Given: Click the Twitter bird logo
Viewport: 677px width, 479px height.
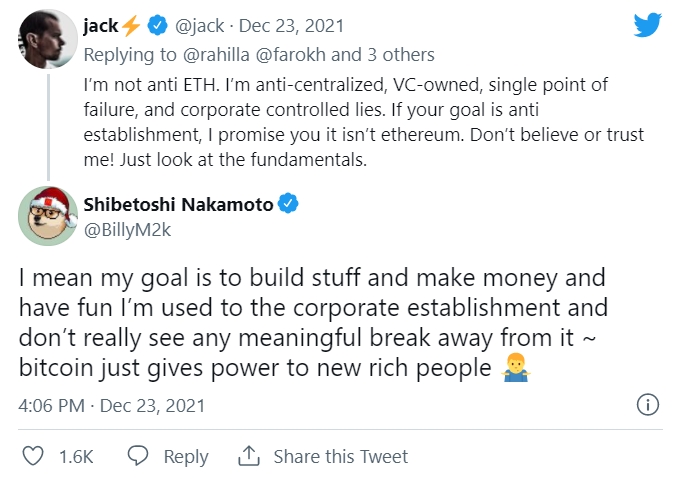Looking at the screenshot, I should click(x=648, y=25).
